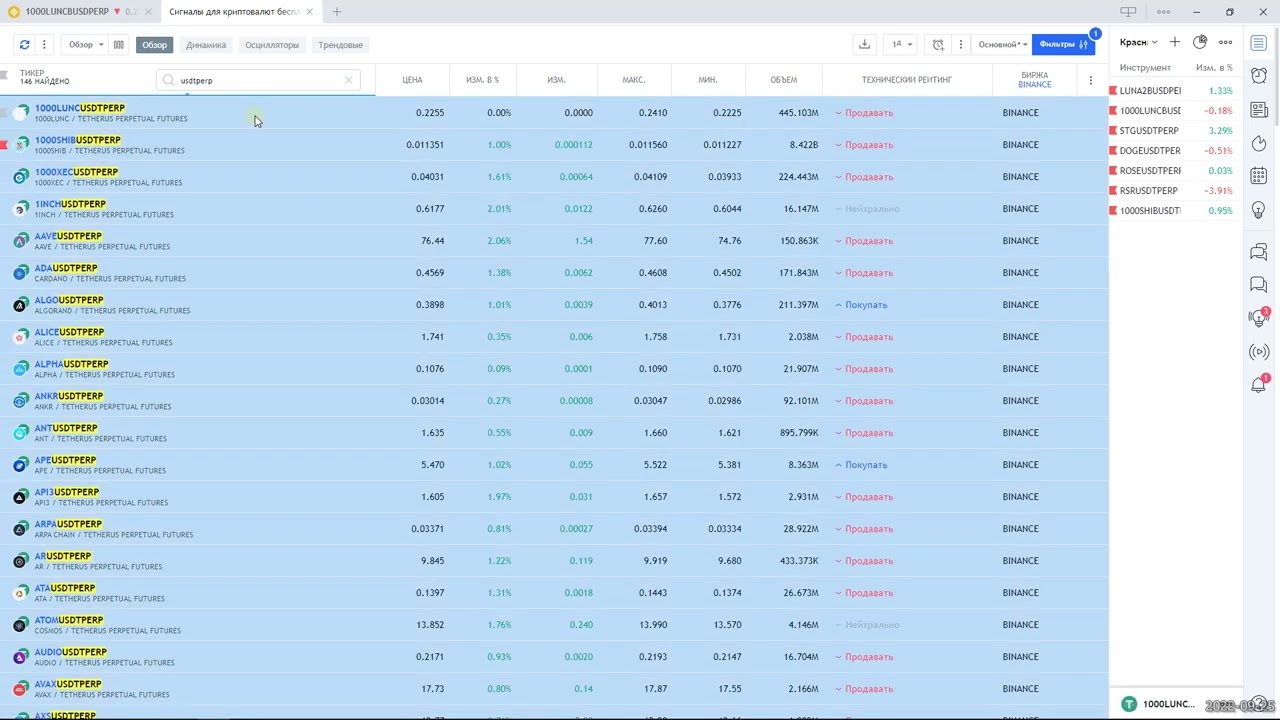
Task: Open the title bar three-dot menu
Action: (x=1163, y=12)
